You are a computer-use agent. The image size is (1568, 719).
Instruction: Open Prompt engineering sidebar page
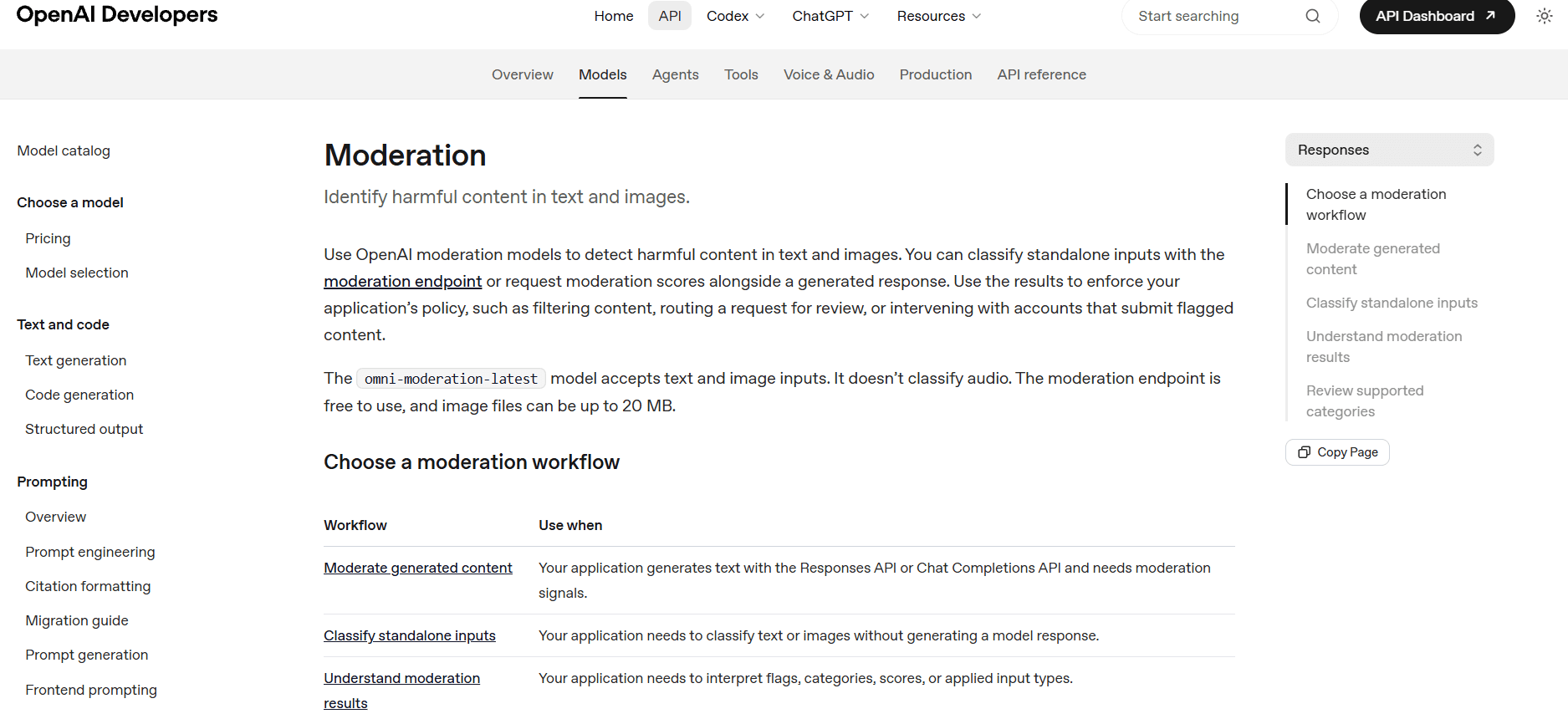[x=90, y=552]
